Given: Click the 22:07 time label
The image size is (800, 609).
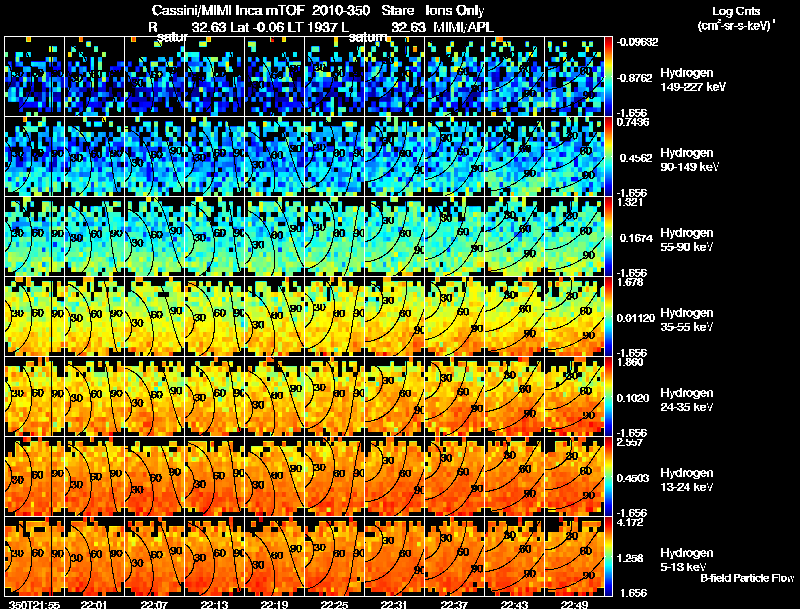Looking at the screenshot, I should pos(154,605).
